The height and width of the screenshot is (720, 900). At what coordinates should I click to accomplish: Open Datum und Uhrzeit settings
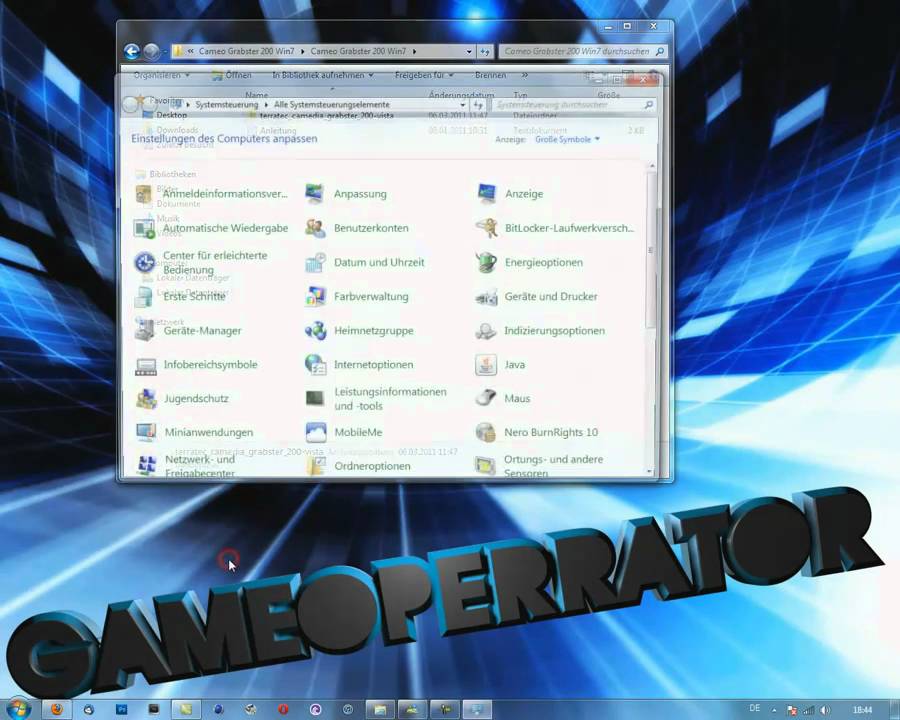pyautogui.click(x=365, y=262)
